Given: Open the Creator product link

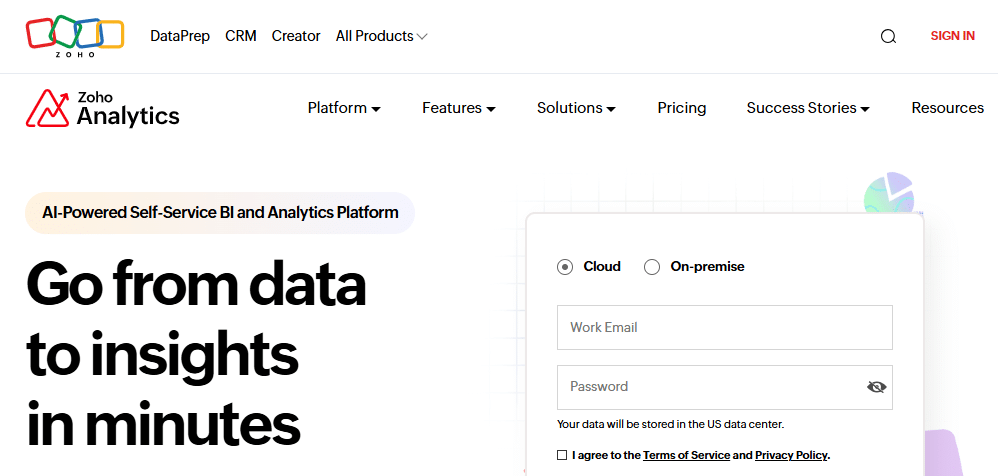Looking at the screenshot, I should [296, 36].
